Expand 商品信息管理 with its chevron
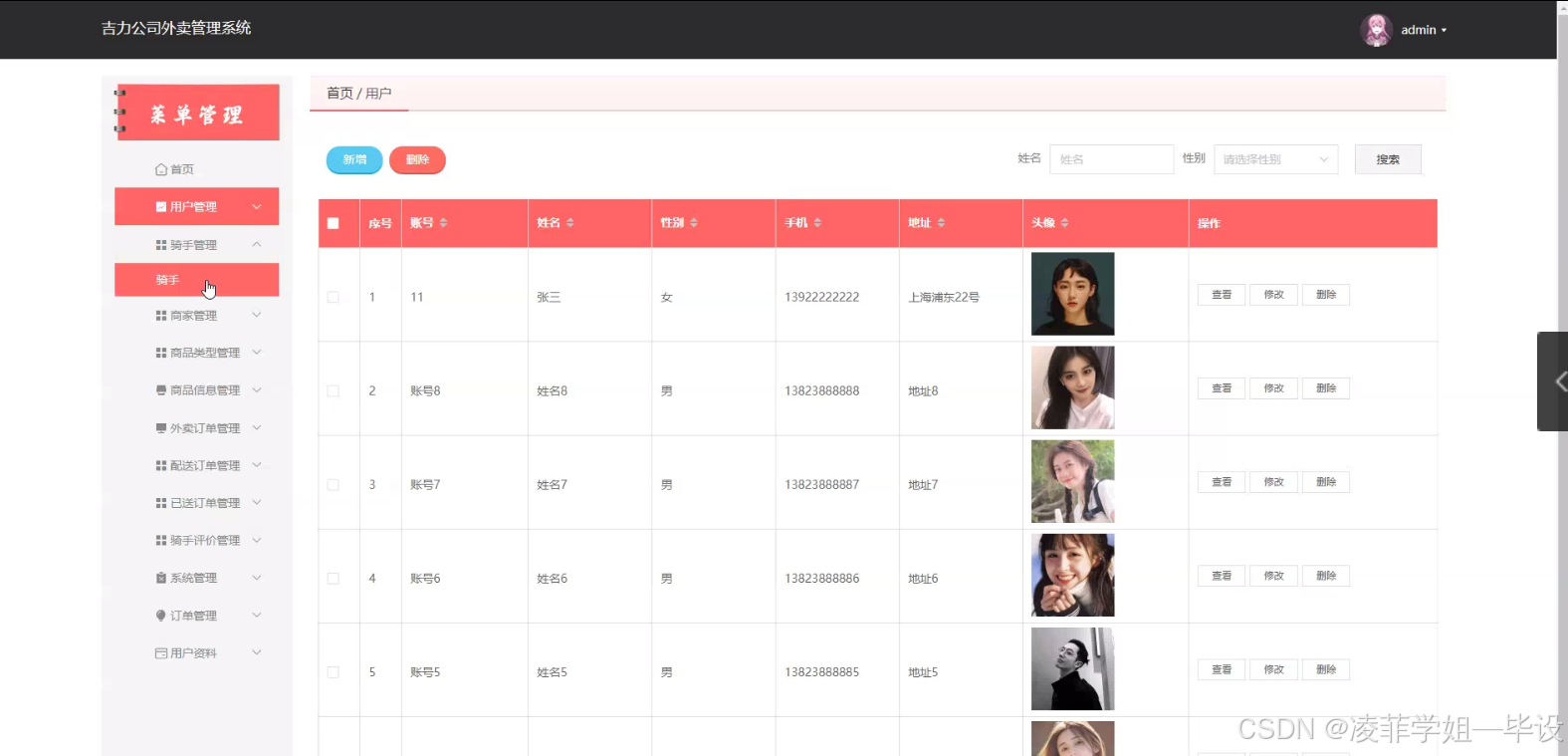This screenshot has width=1568, height=756. [x=257, y=390]
